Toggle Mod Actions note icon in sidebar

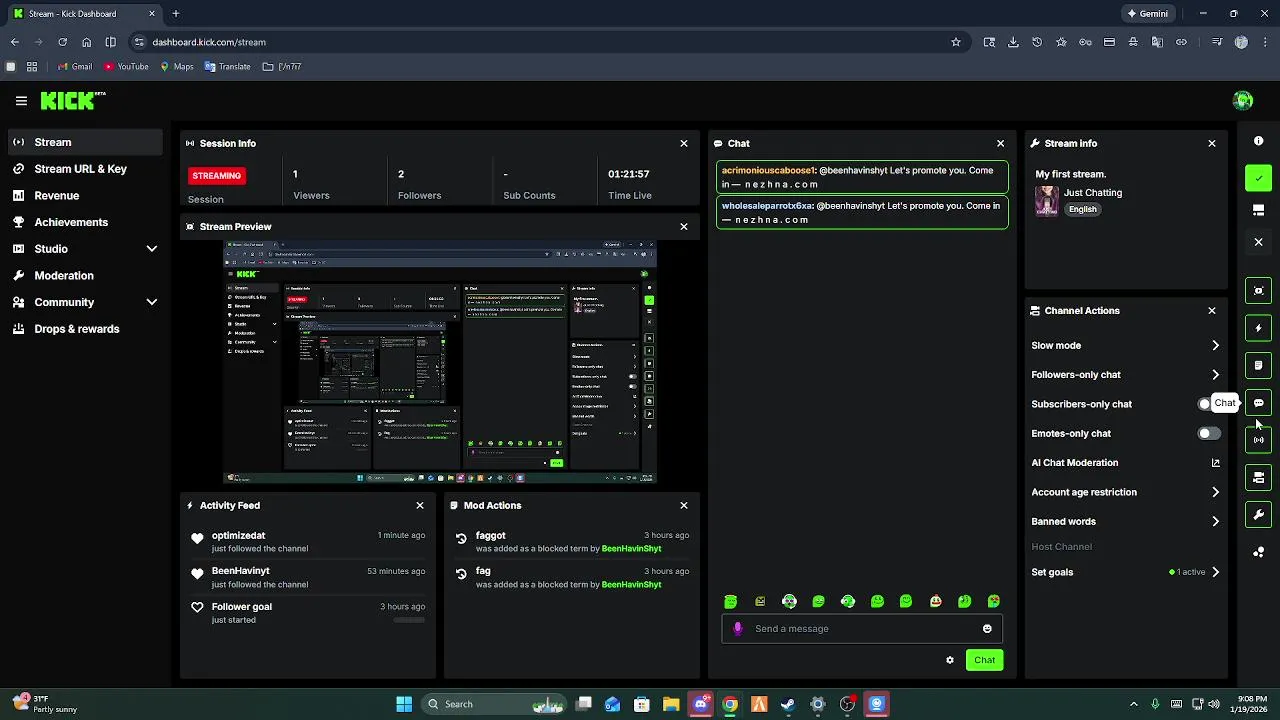pos(1259,366)
